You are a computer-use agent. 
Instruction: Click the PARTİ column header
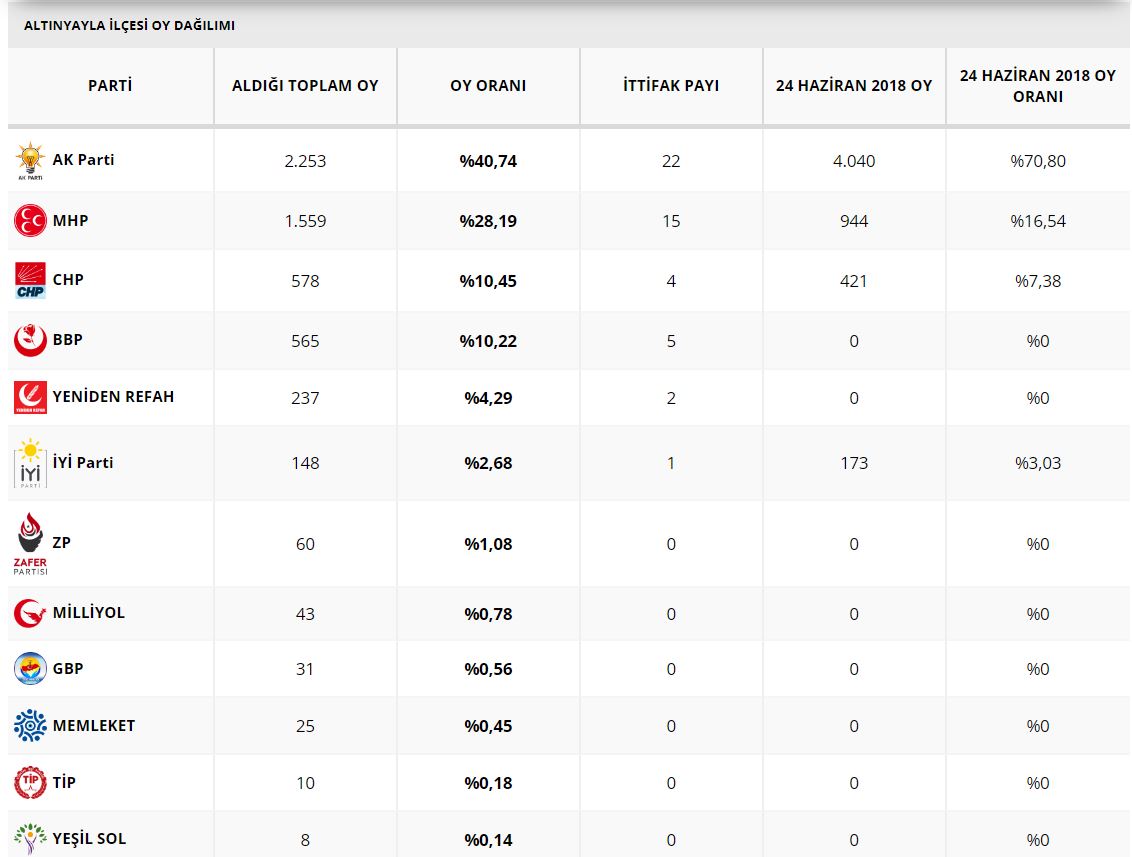point(110,86)
